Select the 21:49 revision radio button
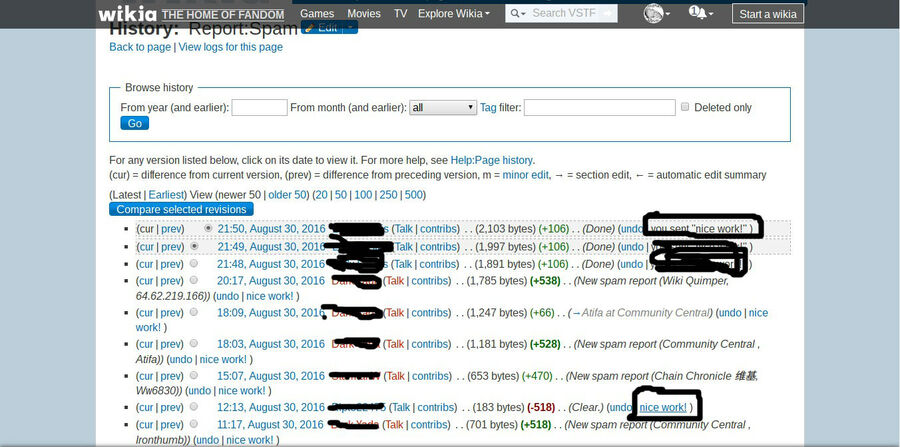 click(x=195, y=246)
